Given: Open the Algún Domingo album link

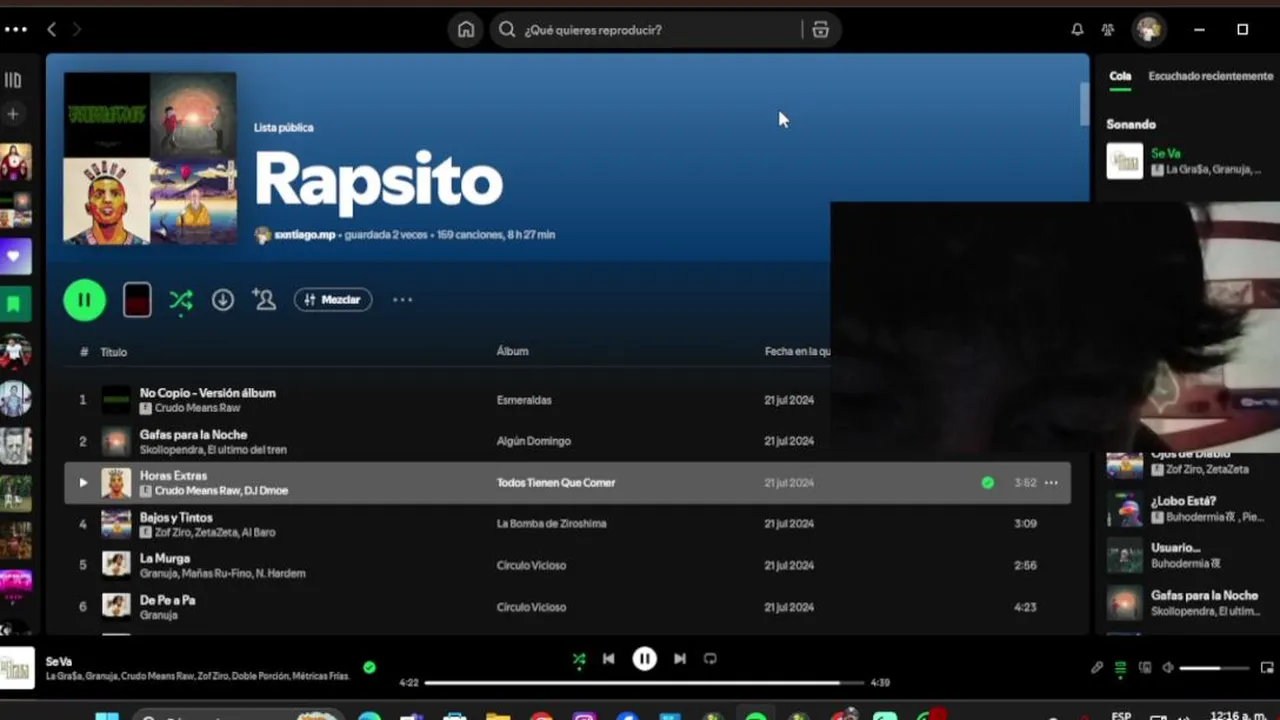Looking at the screenshot, I should [534, 441].
